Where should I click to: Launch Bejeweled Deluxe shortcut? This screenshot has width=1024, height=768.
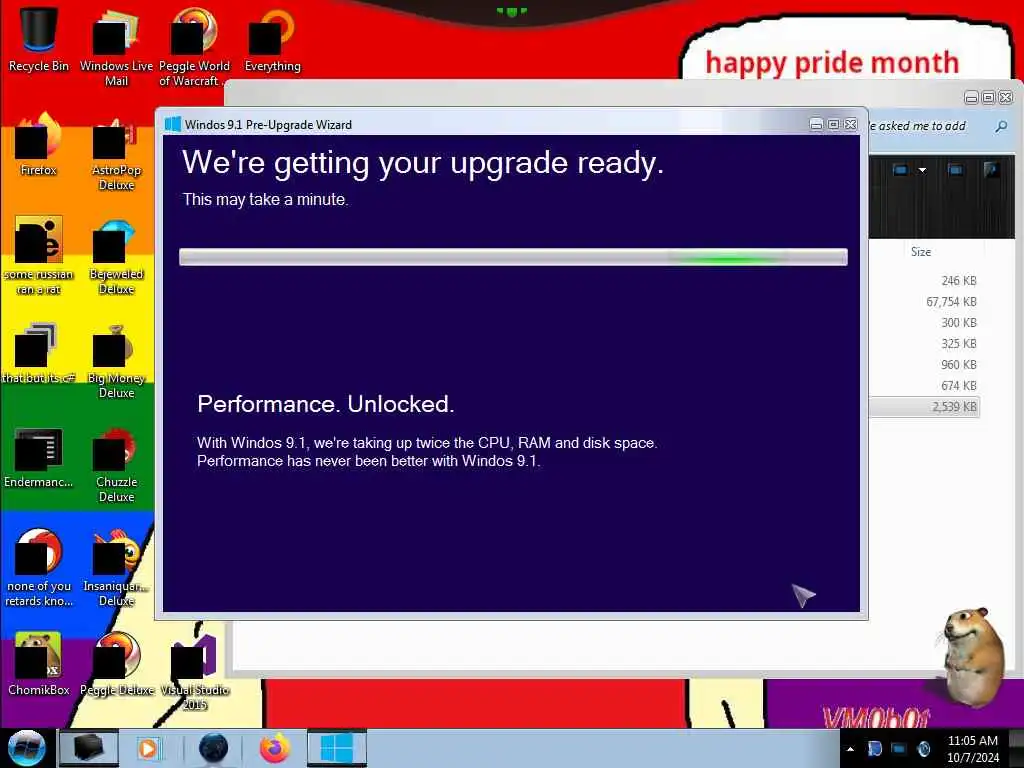116,255
